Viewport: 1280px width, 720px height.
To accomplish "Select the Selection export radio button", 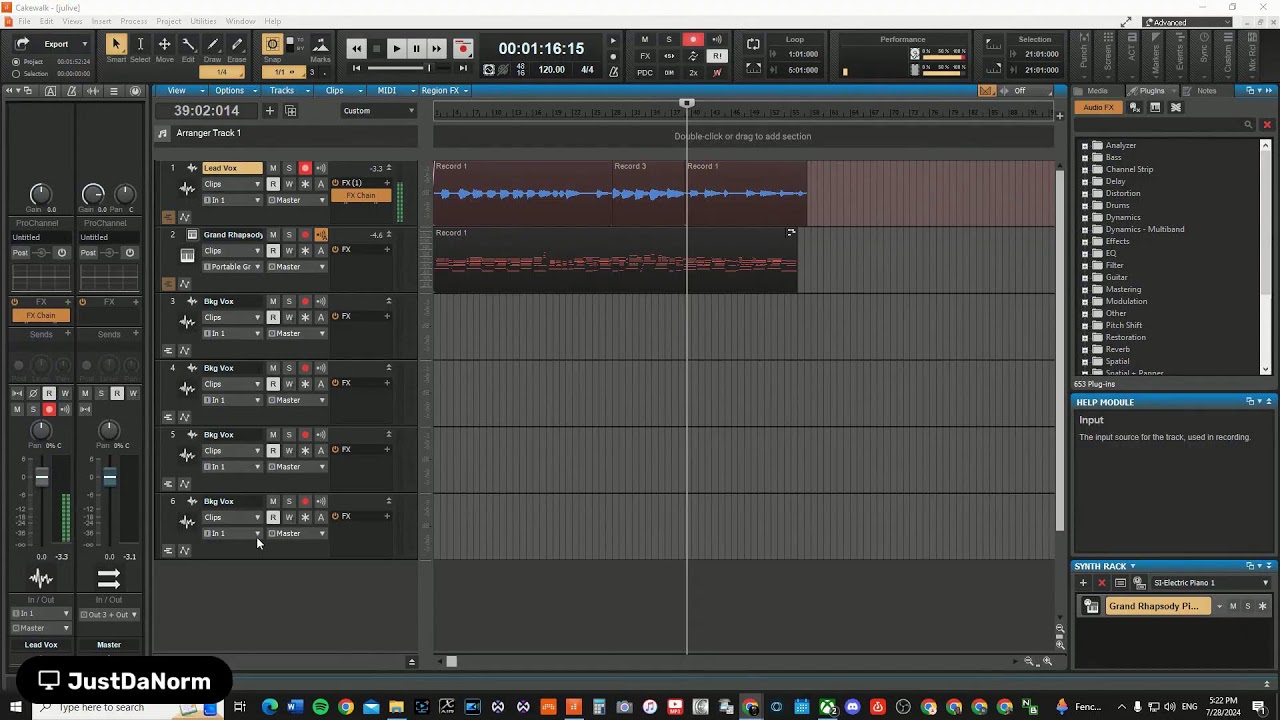I will click(x=15, y=74).
